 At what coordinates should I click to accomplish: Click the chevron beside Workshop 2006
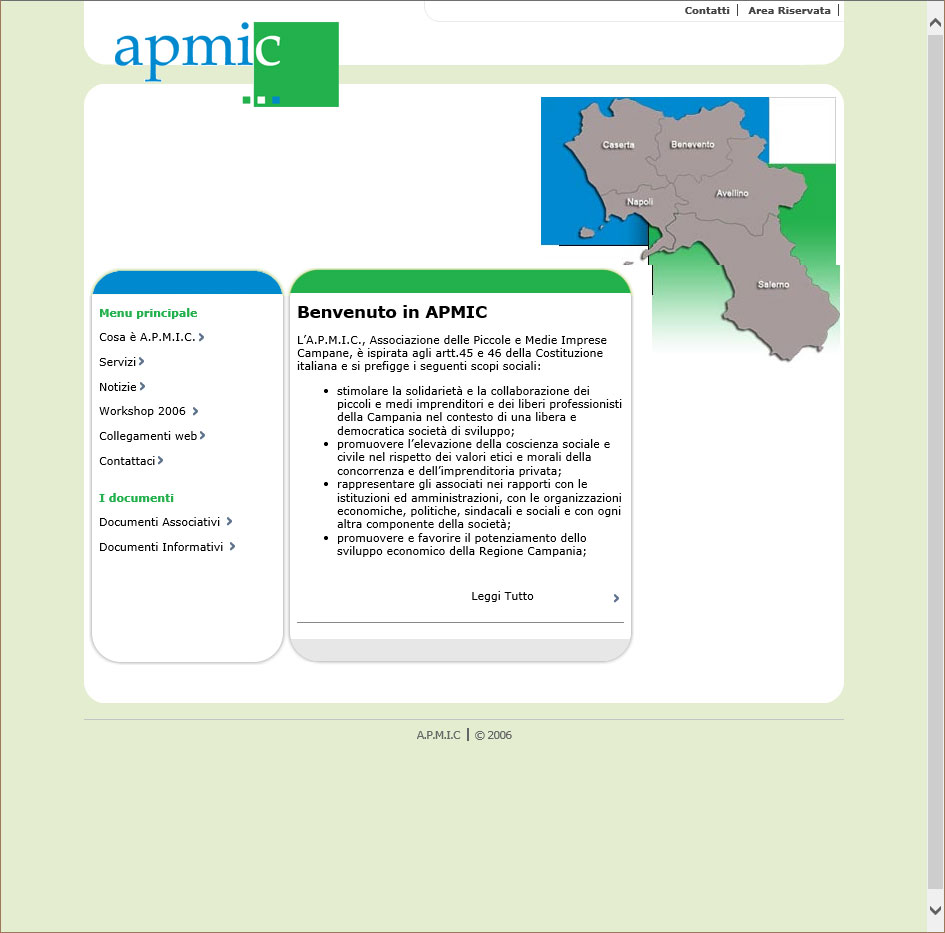pos(195,411)
